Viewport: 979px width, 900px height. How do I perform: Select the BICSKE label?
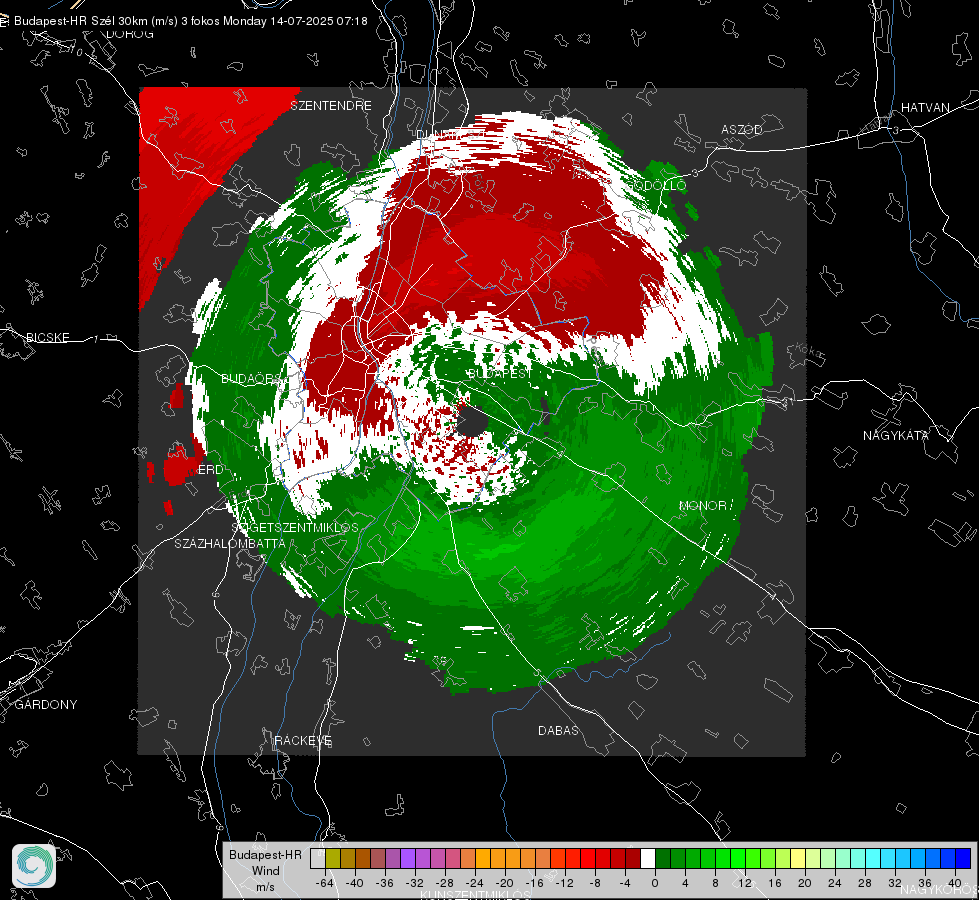click(x=48, y=337)
